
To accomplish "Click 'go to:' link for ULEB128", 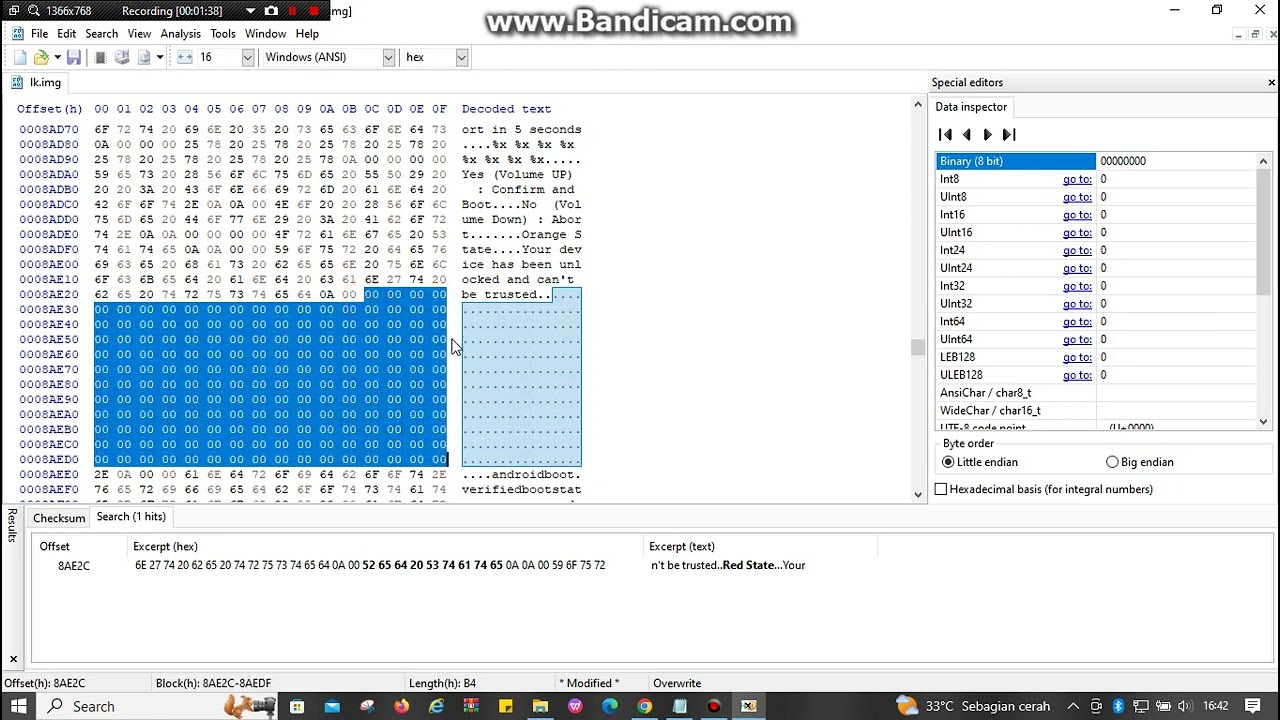I will pos(1077,375).
